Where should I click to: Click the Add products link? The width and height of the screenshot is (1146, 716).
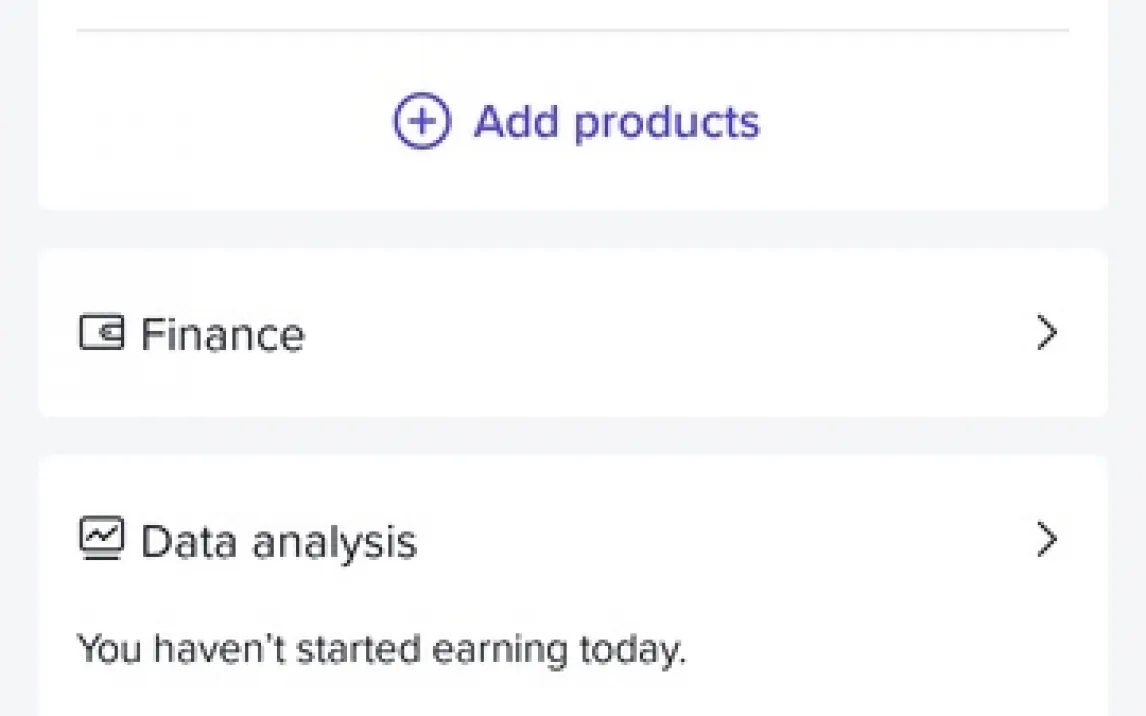[x=577, y=121]
